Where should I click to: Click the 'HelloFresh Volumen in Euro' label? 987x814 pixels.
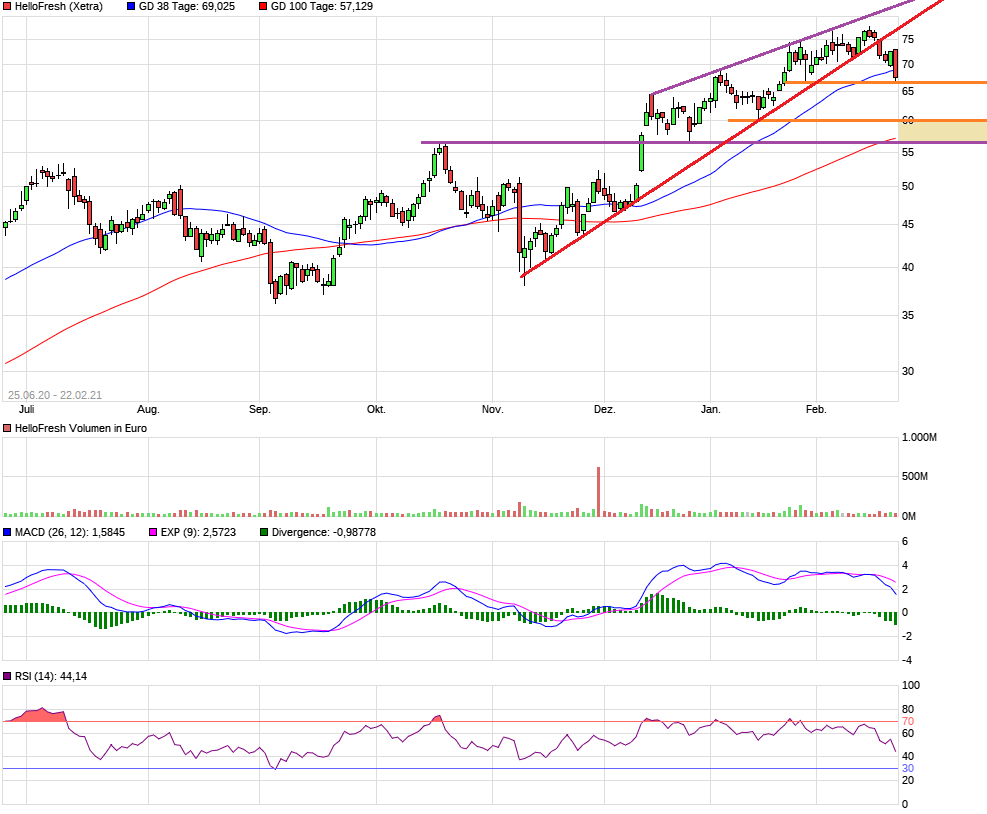point(81,428)
